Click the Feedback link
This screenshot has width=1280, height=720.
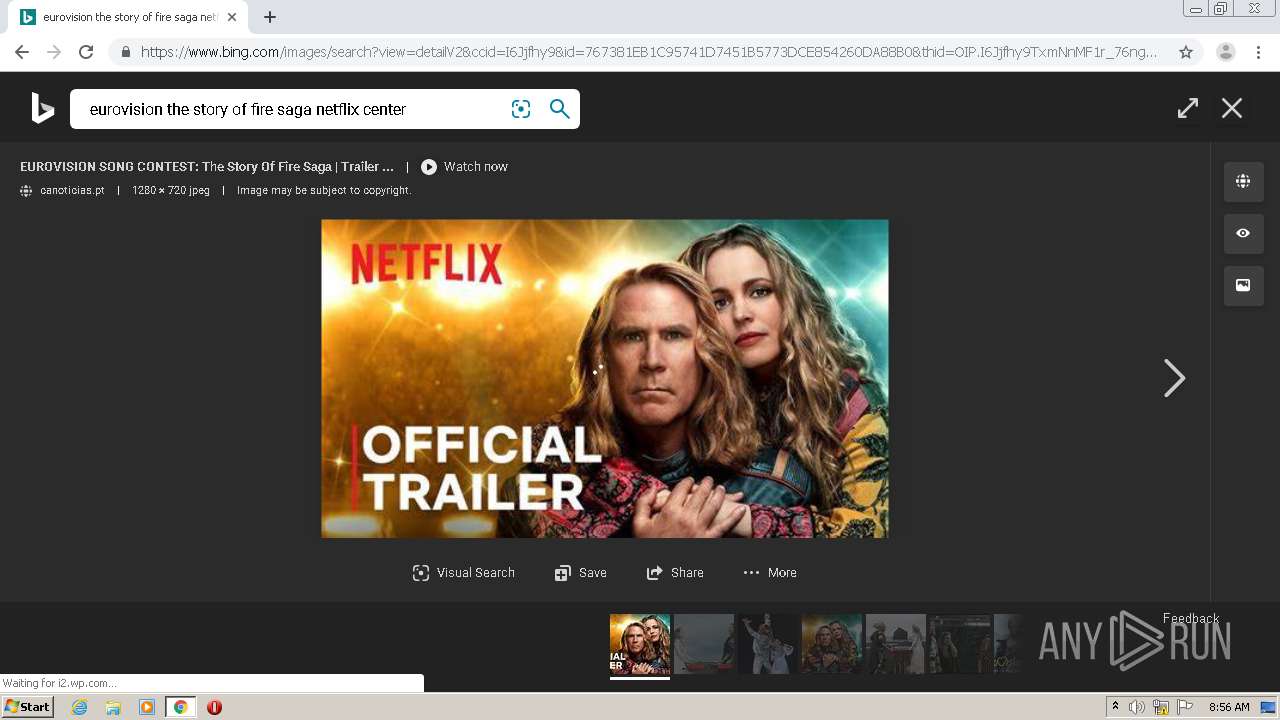tap(1191, 618)
